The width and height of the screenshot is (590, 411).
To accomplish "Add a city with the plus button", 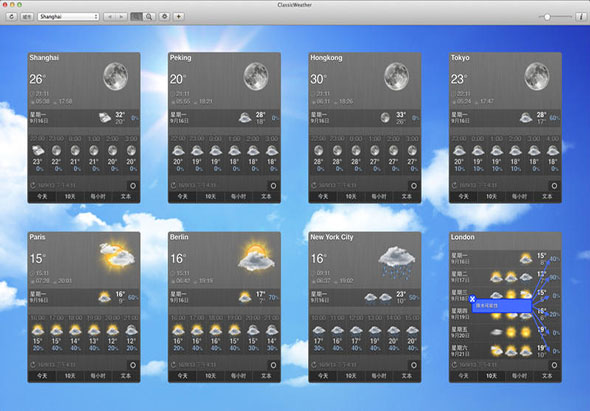I will pos(179,17).
